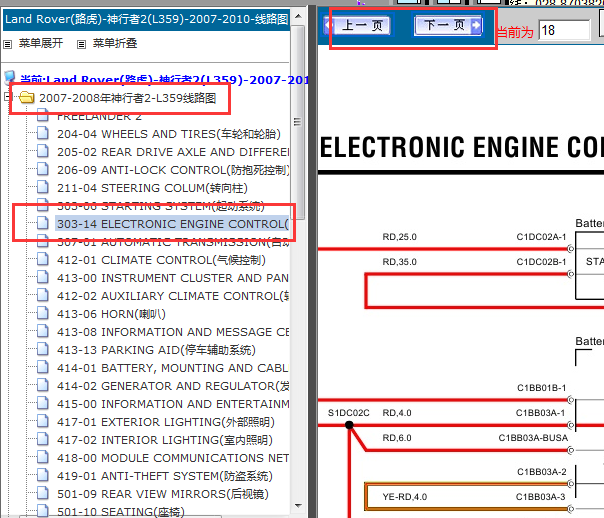Image resolution: width=604 pixels, height=518 pixels.
Task: Open 414-02 GENERATOR AND REGULATOR entry
Action: (173, 386)
